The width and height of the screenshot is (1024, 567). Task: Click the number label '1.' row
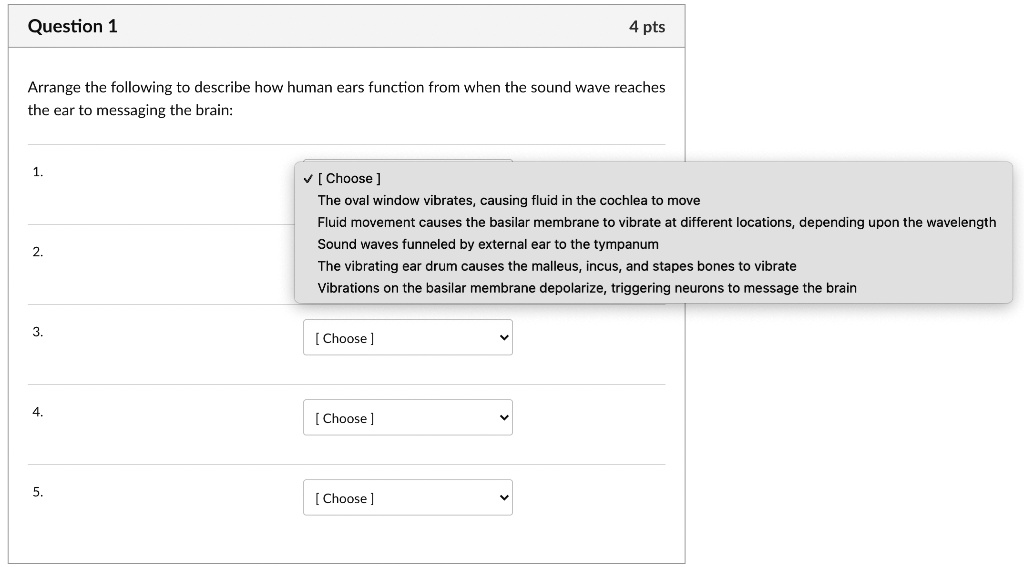(x=37, y=172)
